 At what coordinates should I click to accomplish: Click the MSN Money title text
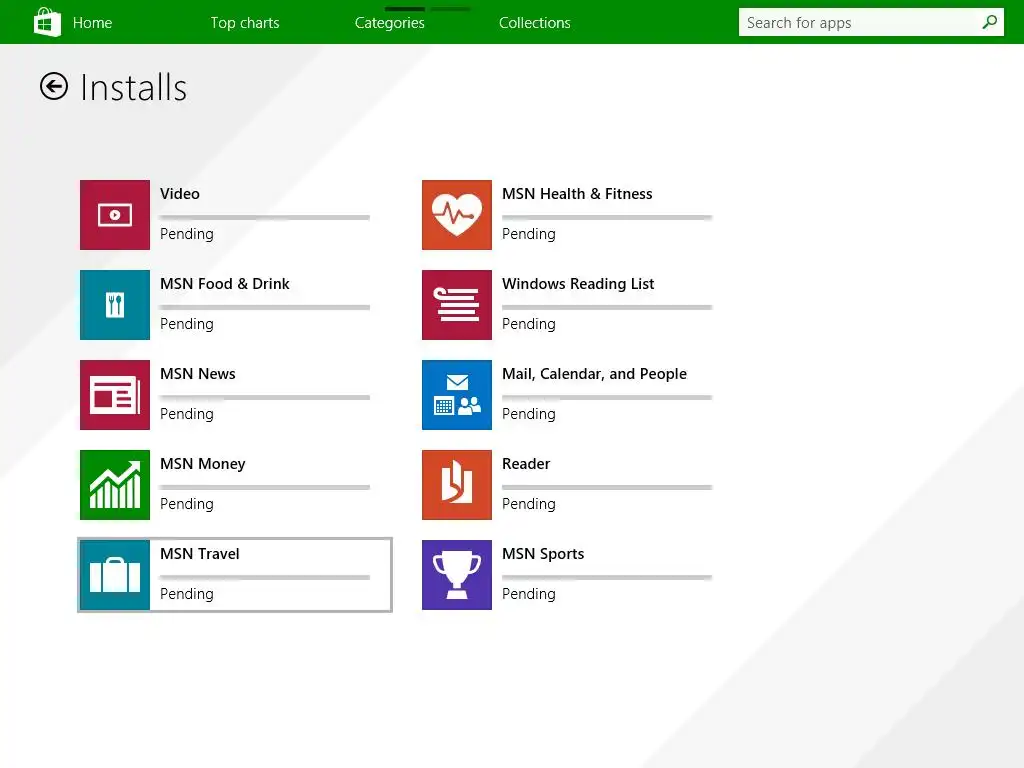202,464
